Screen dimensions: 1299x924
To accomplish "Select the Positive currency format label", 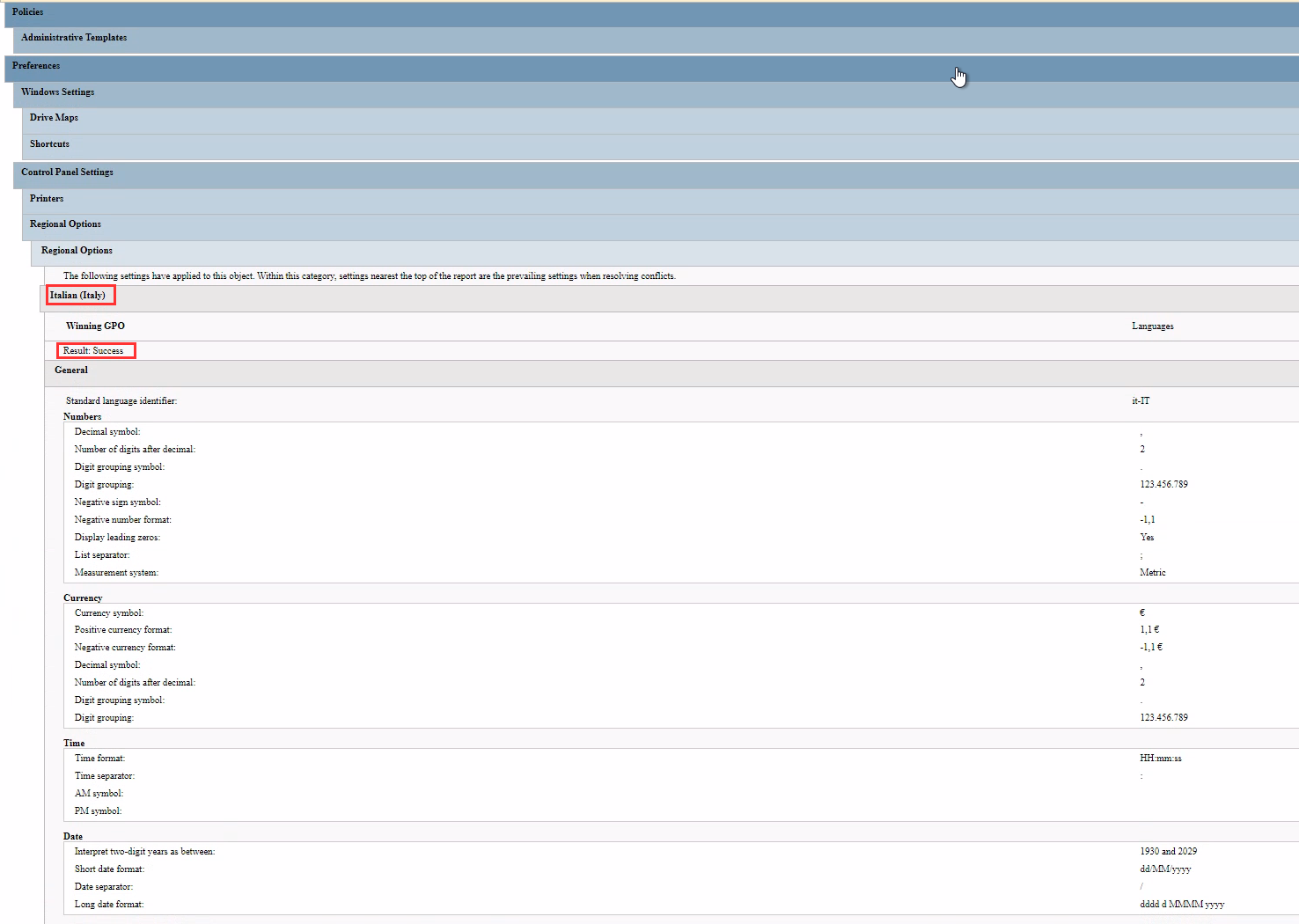I will (123, 630).
